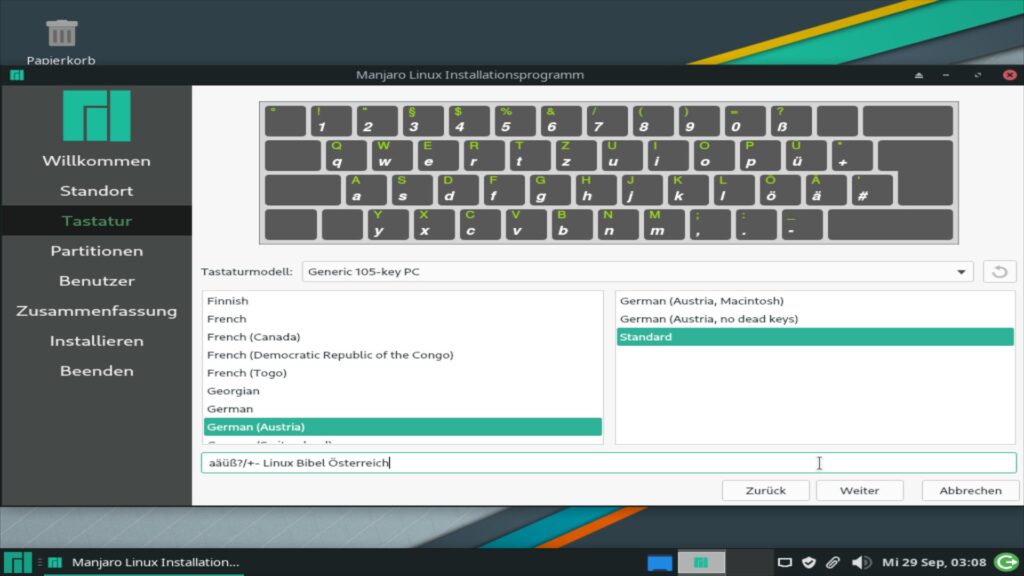Go to the Installieren step
Image resolution: width=1024 pixels, height=576 pixels.
pos(97,341)
